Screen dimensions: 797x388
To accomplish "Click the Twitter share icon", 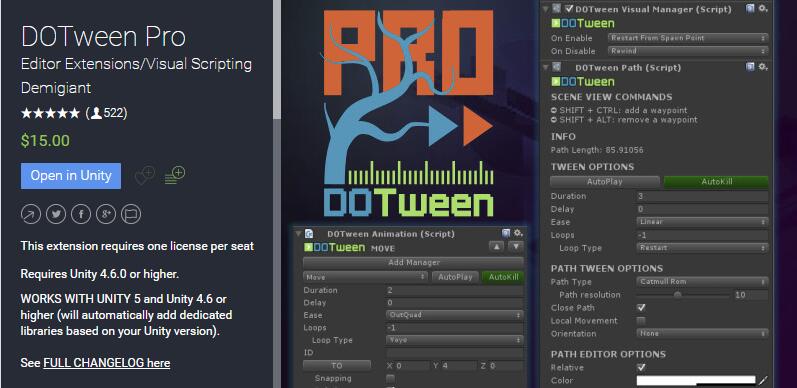I will coord(56,214).
